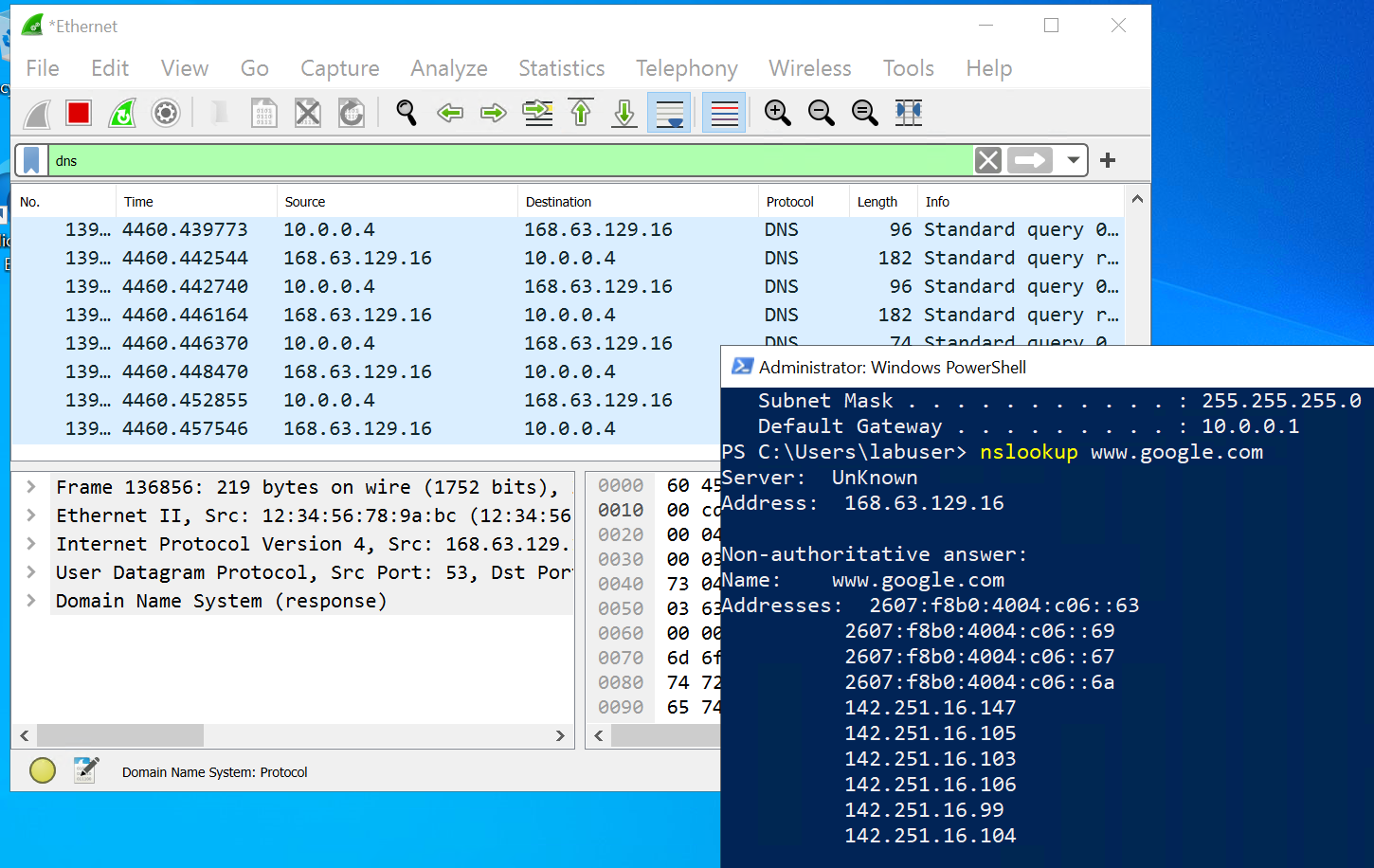Open capture options gear icon
The width and height of the screenshot is (1374, 868).
(x=165, y=112)
